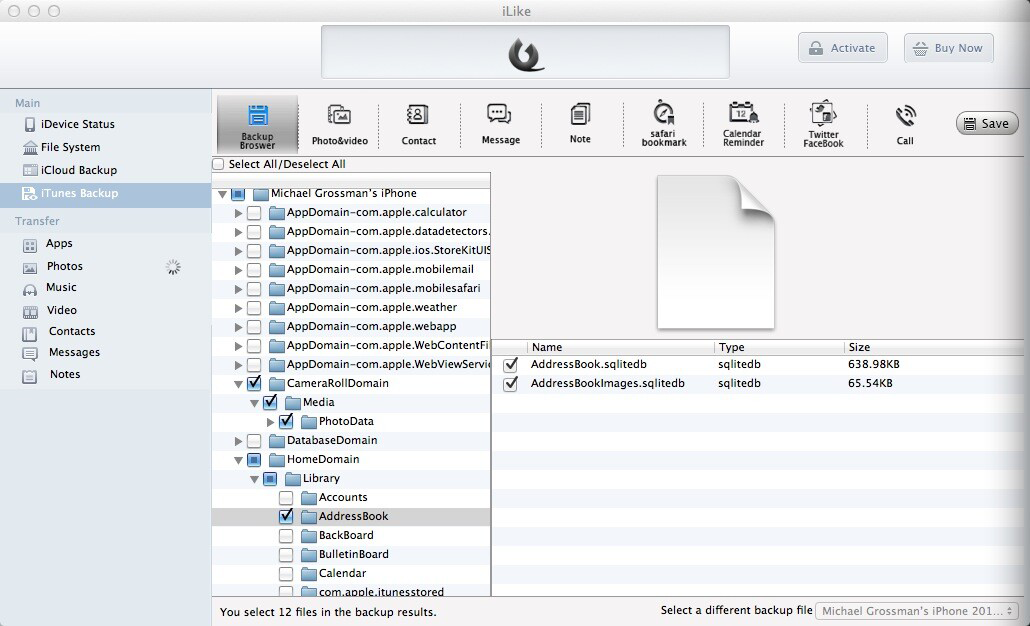1030x626 pixels.
Task: Select iCloud Backup in sidebar
Action: click(x=79, y=170)
